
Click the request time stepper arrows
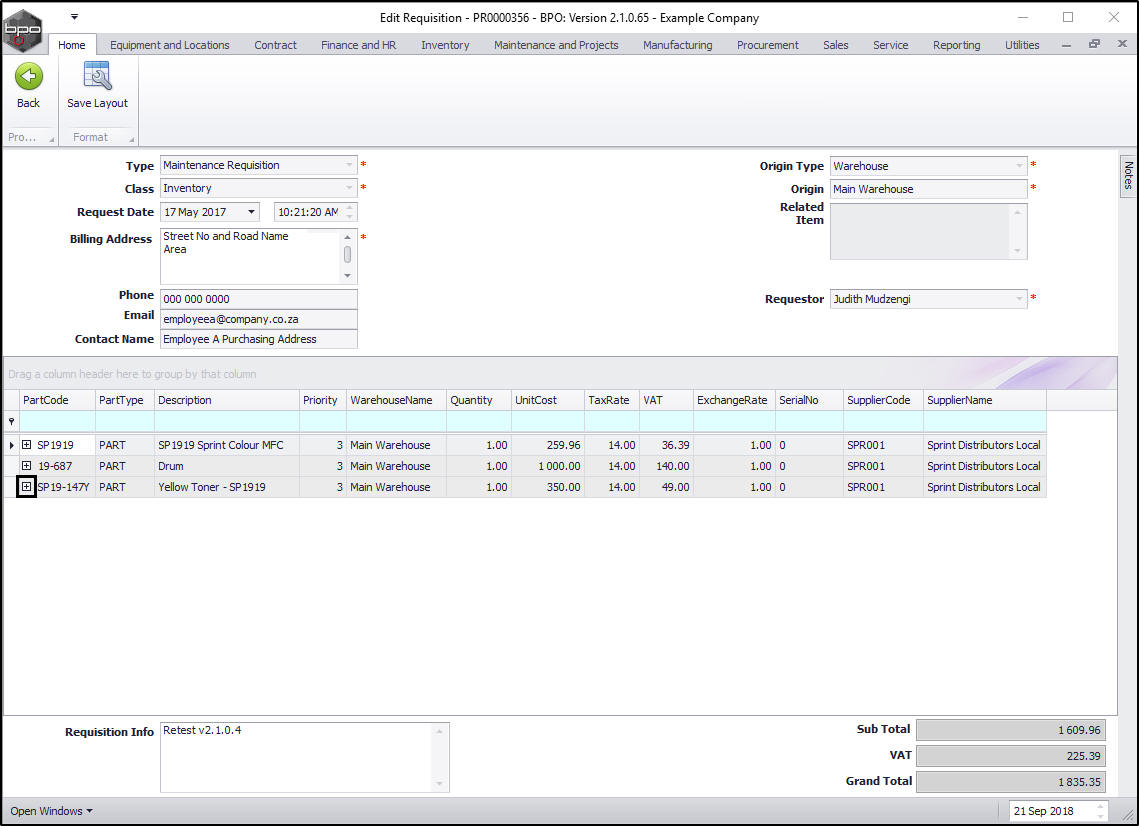click(x=349, y=212)
